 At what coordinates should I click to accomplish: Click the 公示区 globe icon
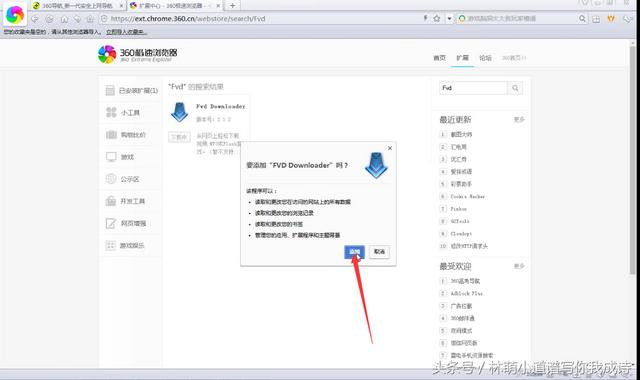coord(111,179)
